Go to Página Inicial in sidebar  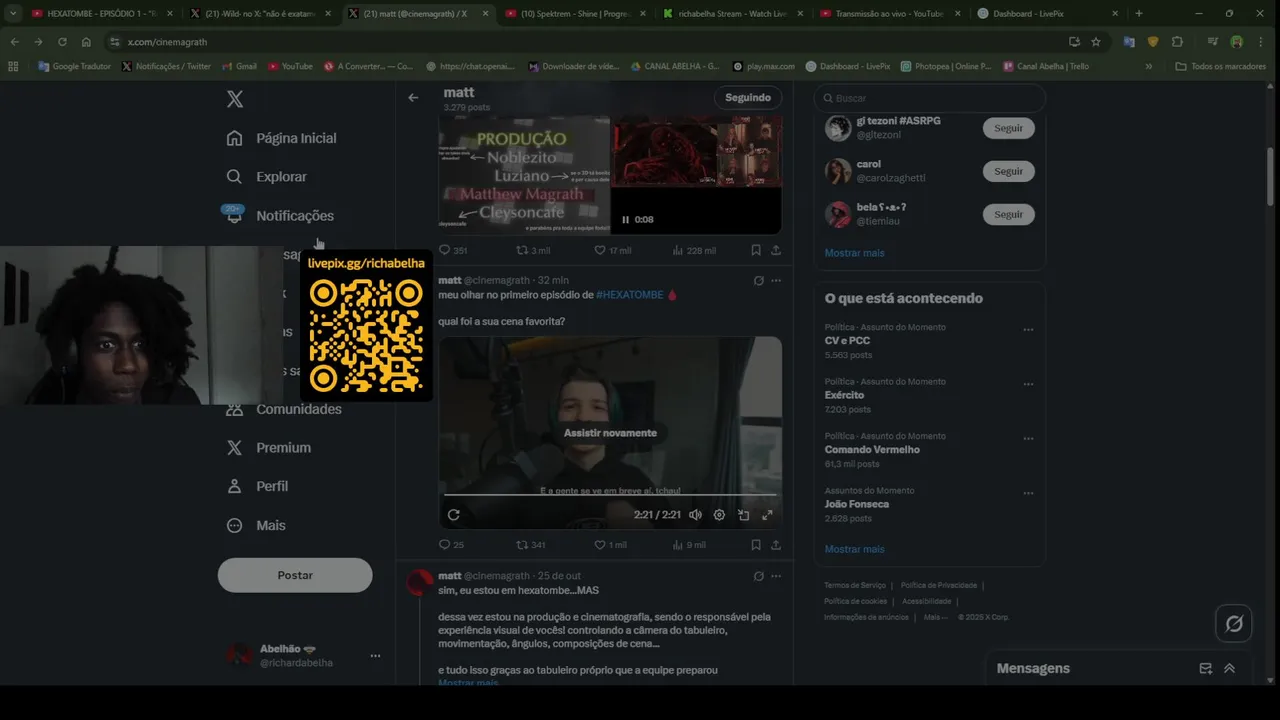tap(281, 138)
